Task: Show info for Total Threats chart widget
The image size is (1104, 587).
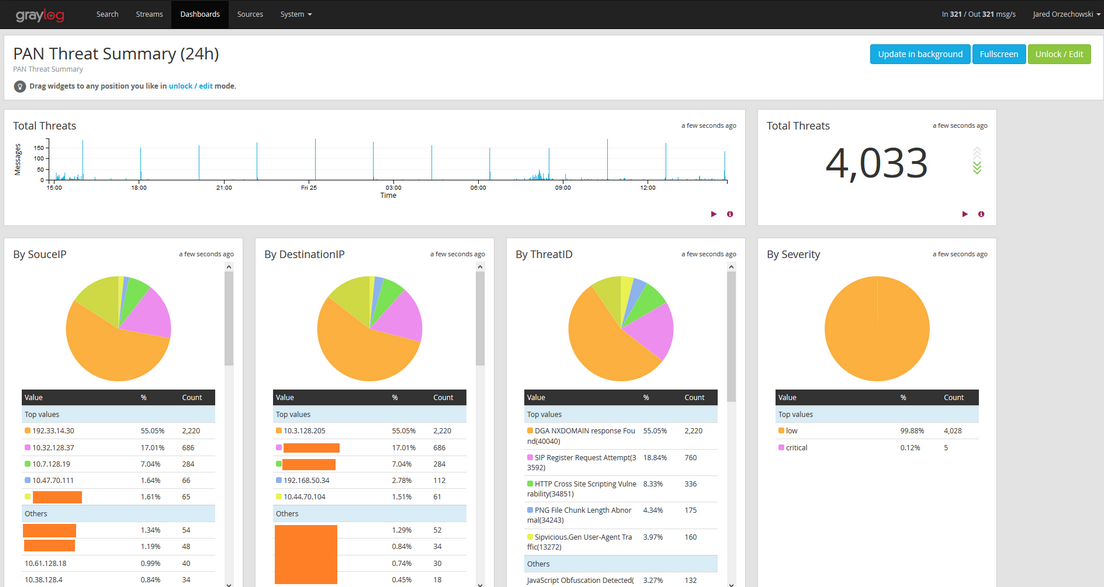Action: 730,214
